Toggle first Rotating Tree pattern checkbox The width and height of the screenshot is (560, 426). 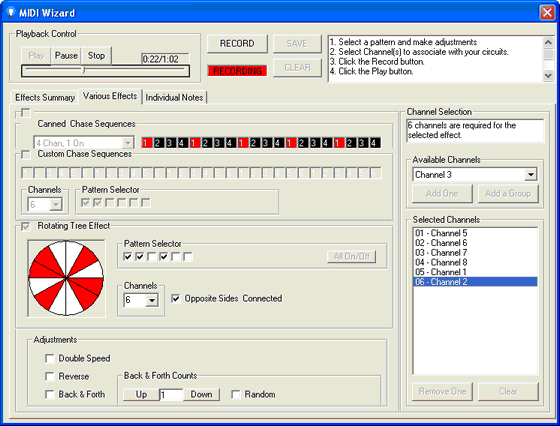click(128, 257)
